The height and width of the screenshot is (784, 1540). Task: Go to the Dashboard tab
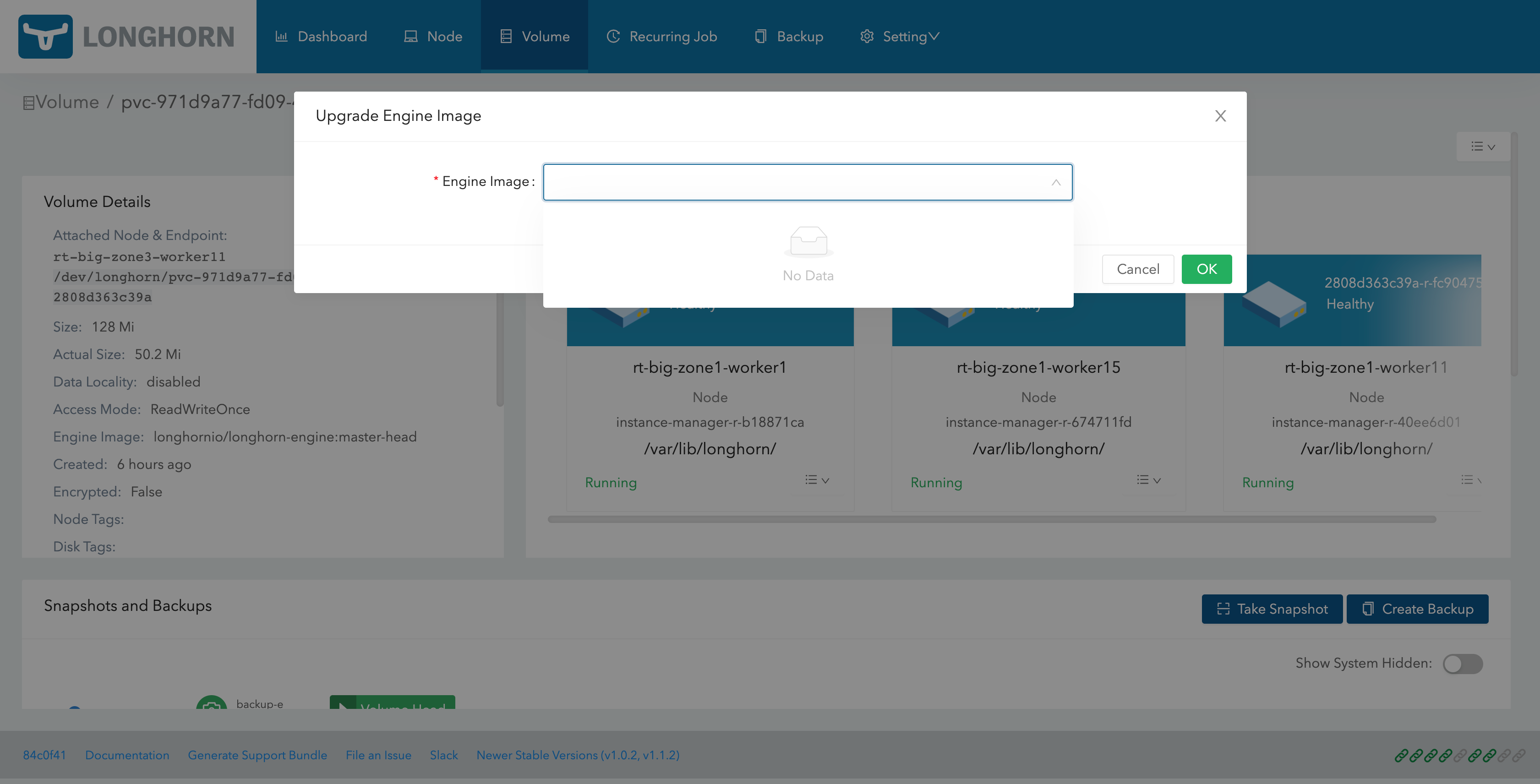point(321,37)
